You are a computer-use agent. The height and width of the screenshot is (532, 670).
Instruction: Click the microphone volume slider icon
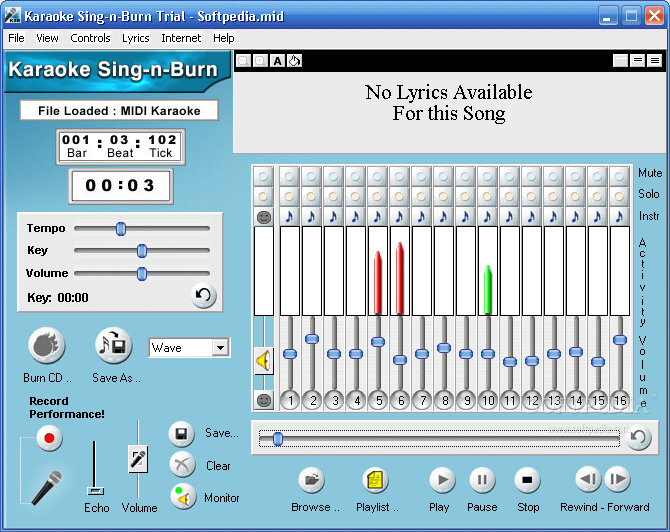point(138,459)
